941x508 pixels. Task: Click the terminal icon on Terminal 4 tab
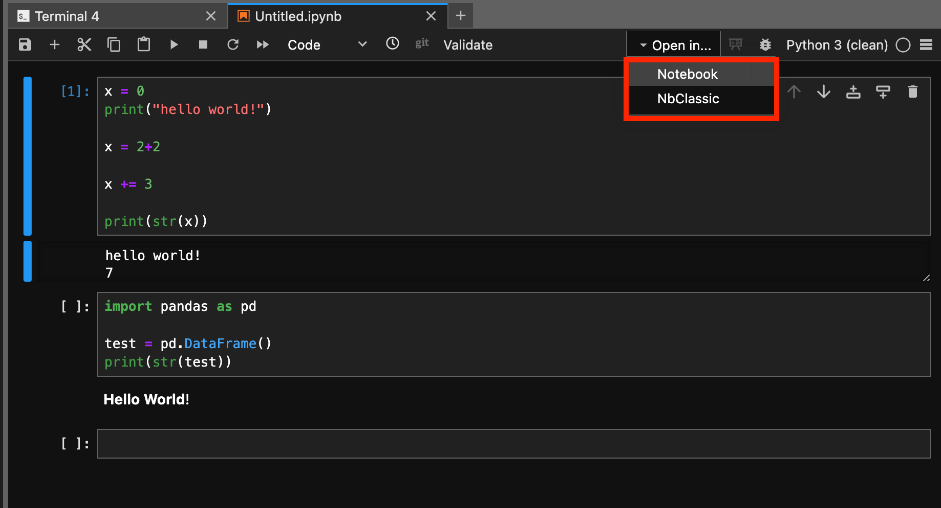pos(23,16)
